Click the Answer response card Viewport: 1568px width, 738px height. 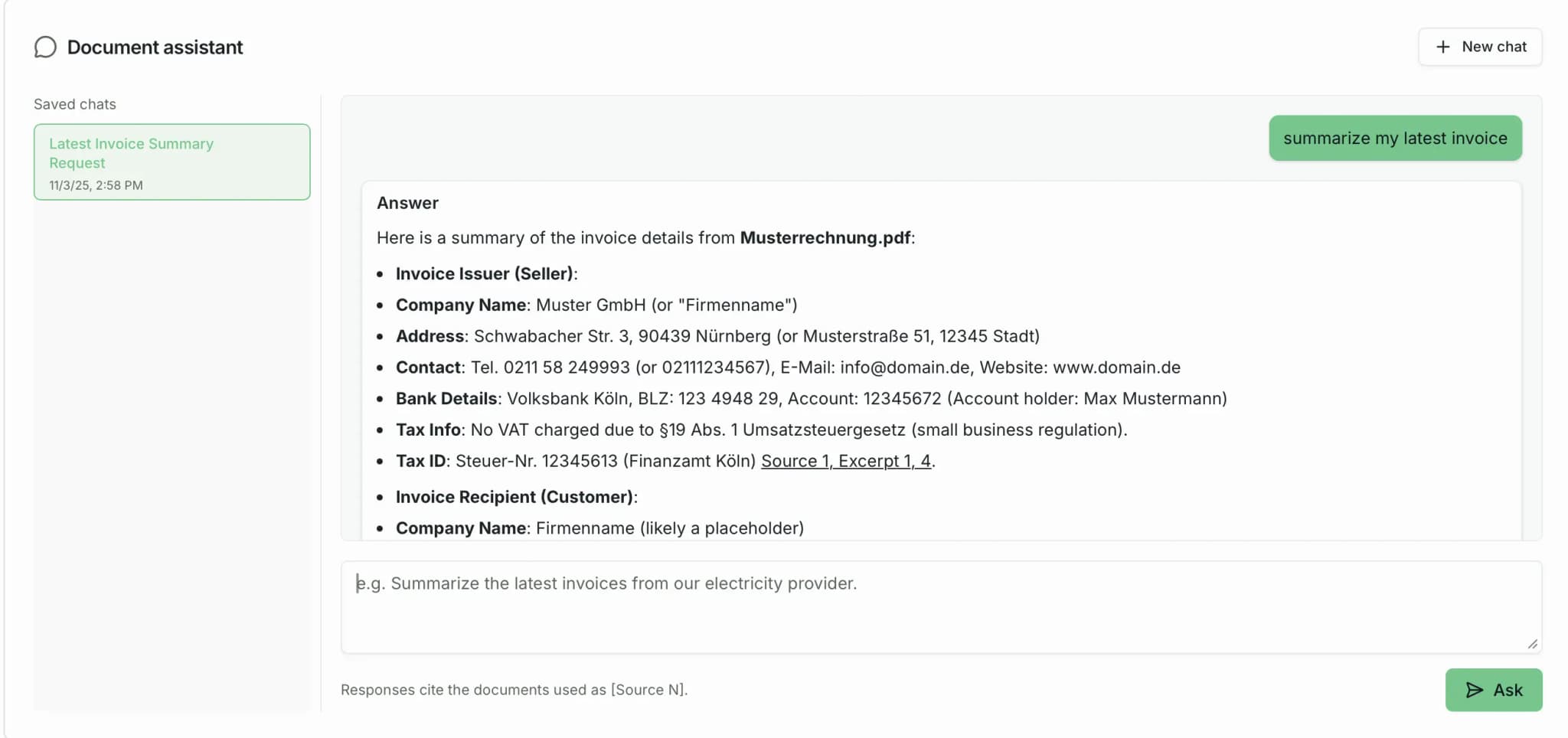(x=942, y=360)
